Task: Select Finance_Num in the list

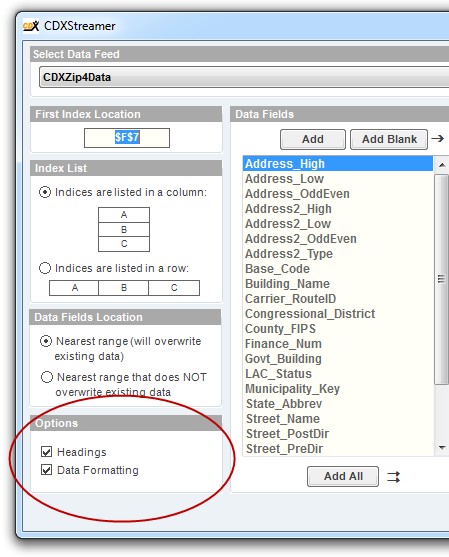Action: (338, 344)
